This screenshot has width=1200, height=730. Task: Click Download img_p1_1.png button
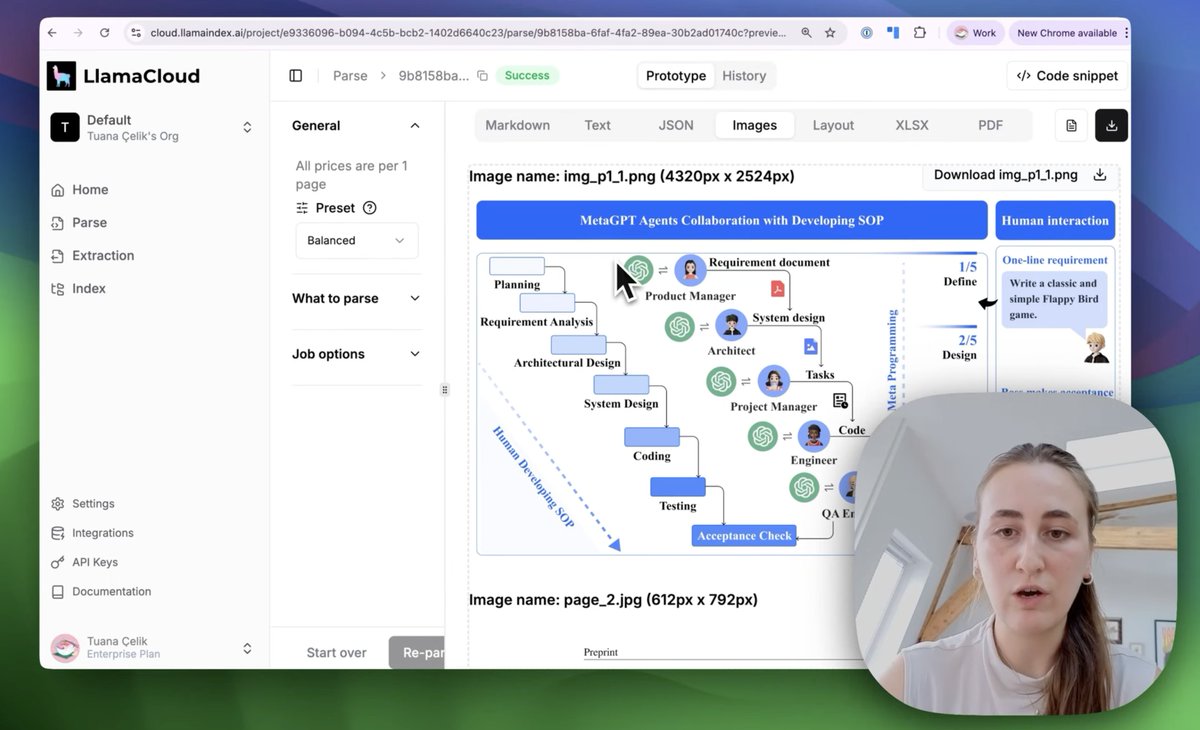(1019, 175)
